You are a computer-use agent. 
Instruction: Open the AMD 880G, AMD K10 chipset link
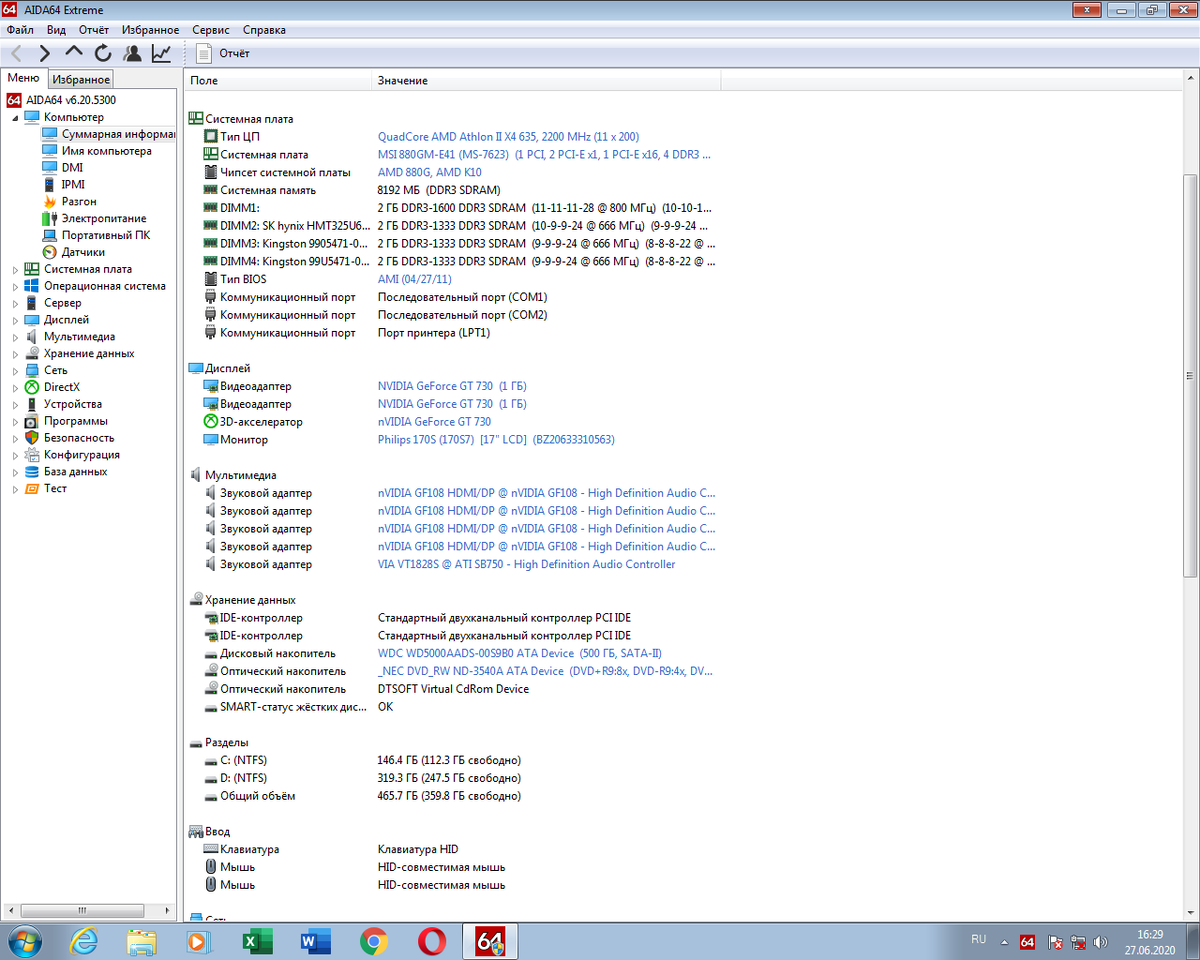pos(429,172)
